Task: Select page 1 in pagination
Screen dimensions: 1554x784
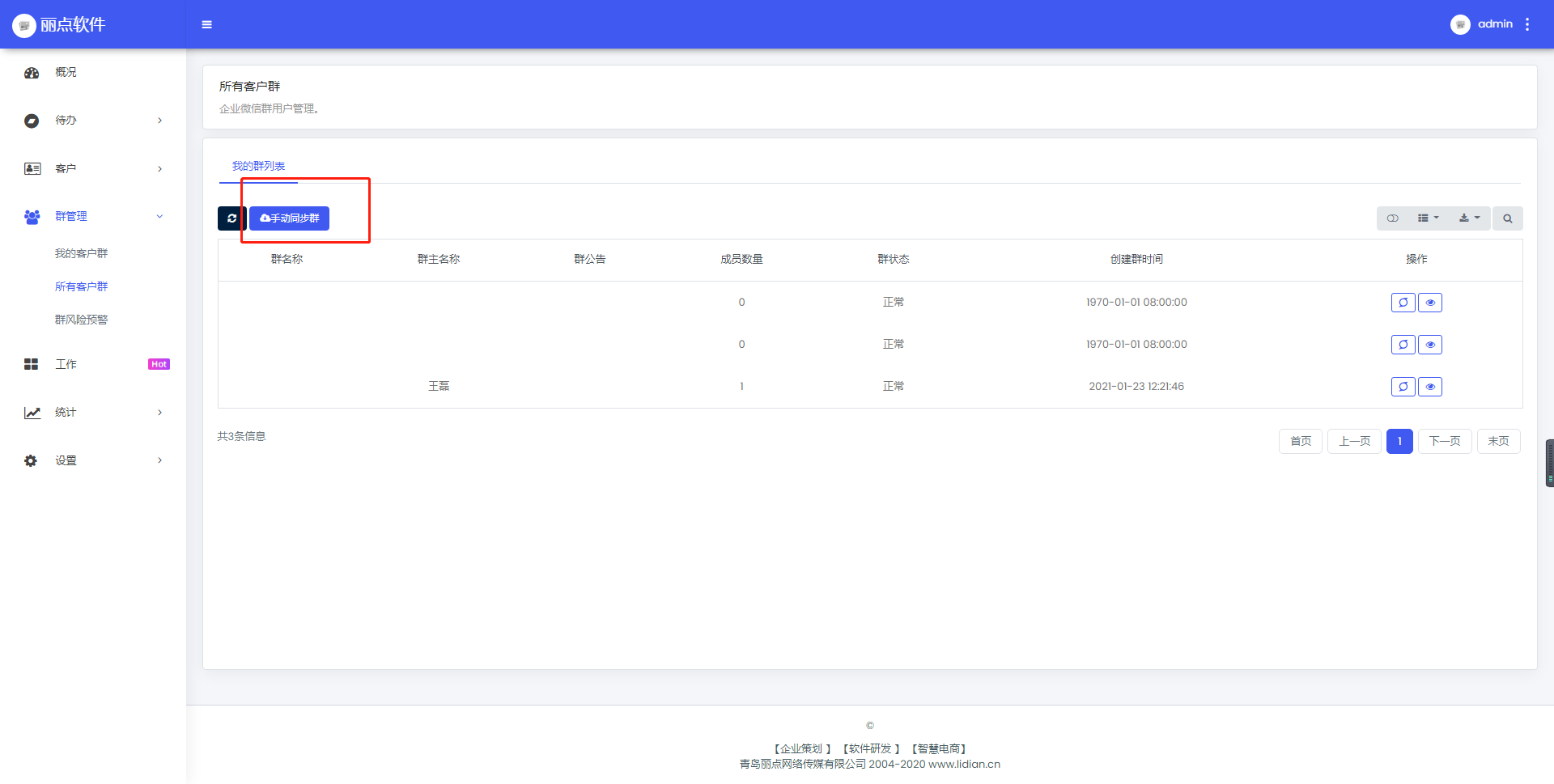Action: (1399, 441)
